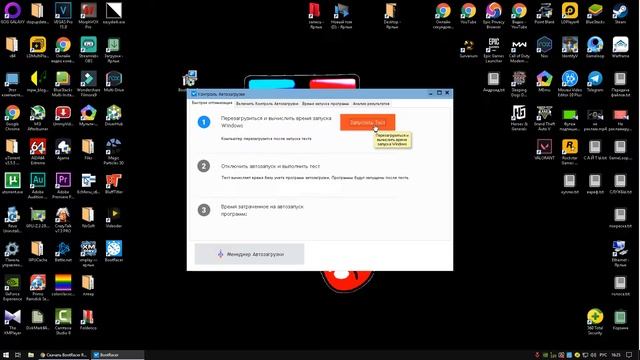Launch MorphVOX Pro from the desktop
The image size is (640, 360).
[x=88, y=15]
